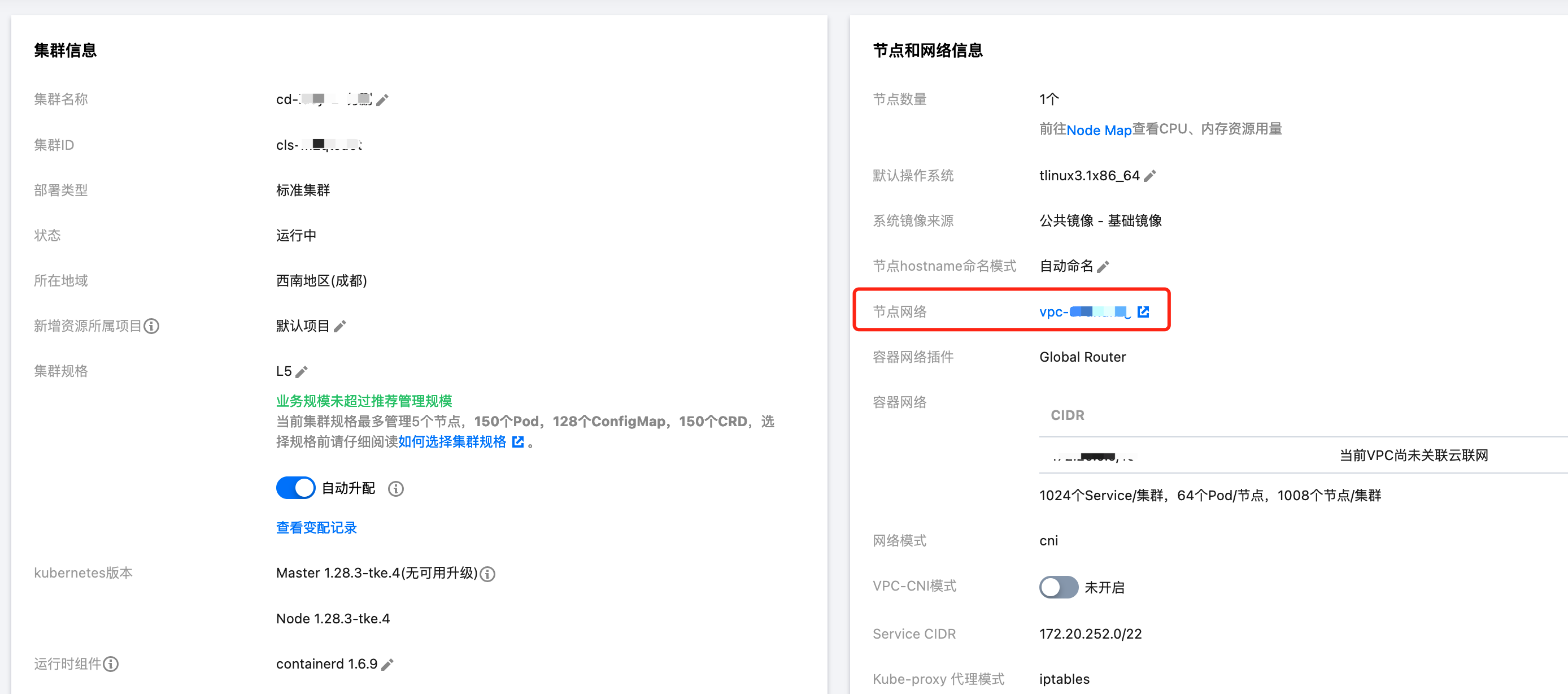This screenshot has height=694, width=1568.
Task: Edit cluster specification L5 pencil icon
Action: (x=301, y=371)
